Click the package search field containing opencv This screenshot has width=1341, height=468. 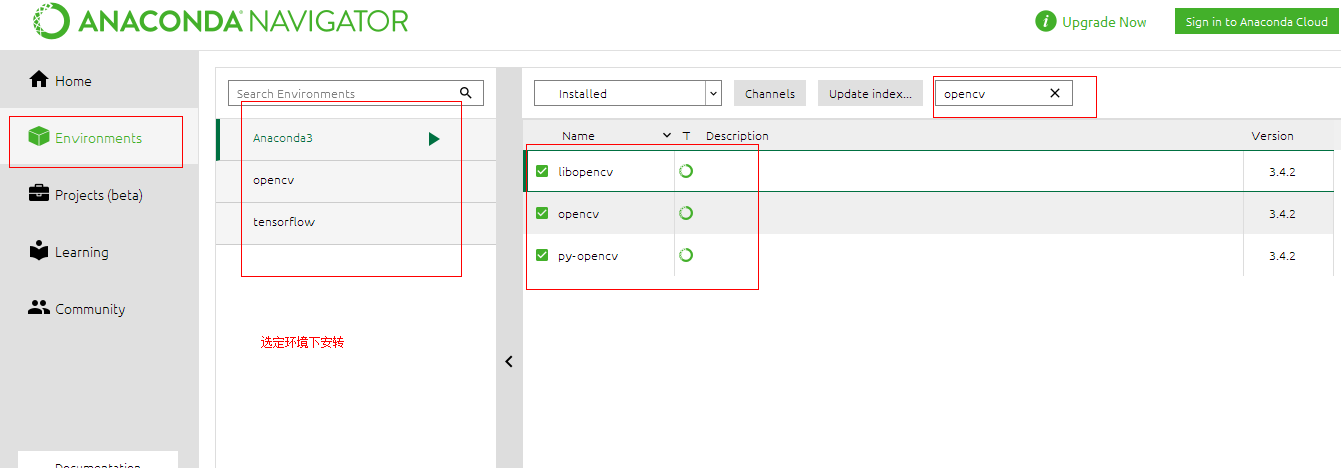coord(1003,93)
